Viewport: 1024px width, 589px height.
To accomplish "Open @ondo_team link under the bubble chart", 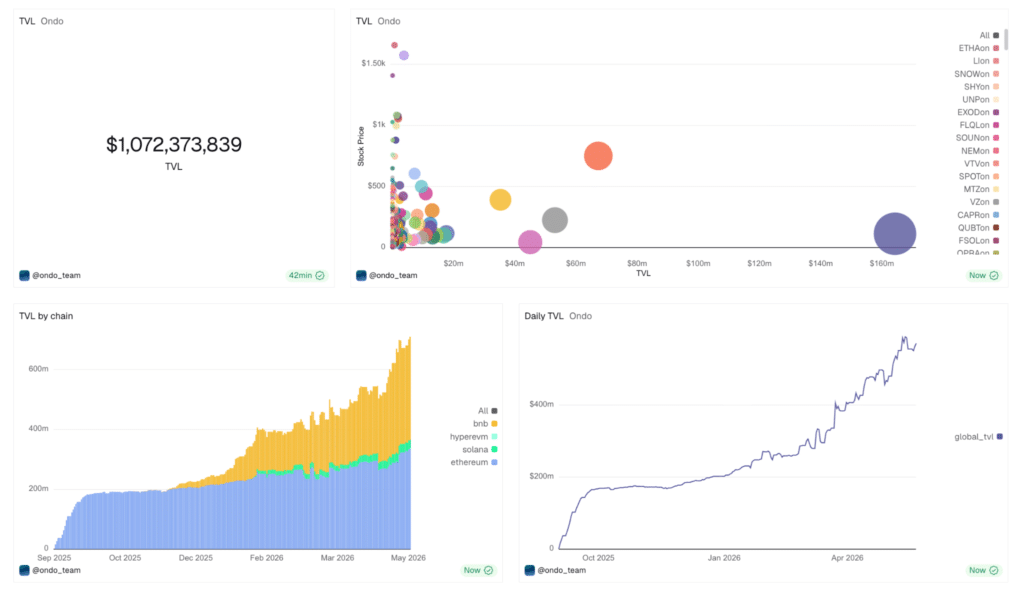I will tap(393, 276).
